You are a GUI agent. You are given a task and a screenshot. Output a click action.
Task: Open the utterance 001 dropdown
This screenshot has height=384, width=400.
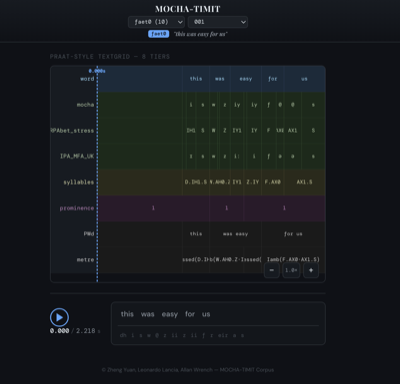coord(218,22)
